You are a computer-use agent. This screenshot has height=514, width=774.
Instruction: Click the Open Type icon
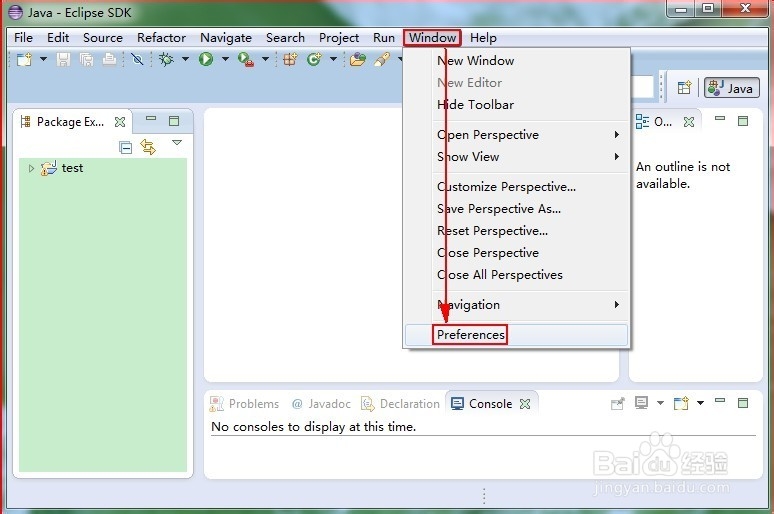358,60
